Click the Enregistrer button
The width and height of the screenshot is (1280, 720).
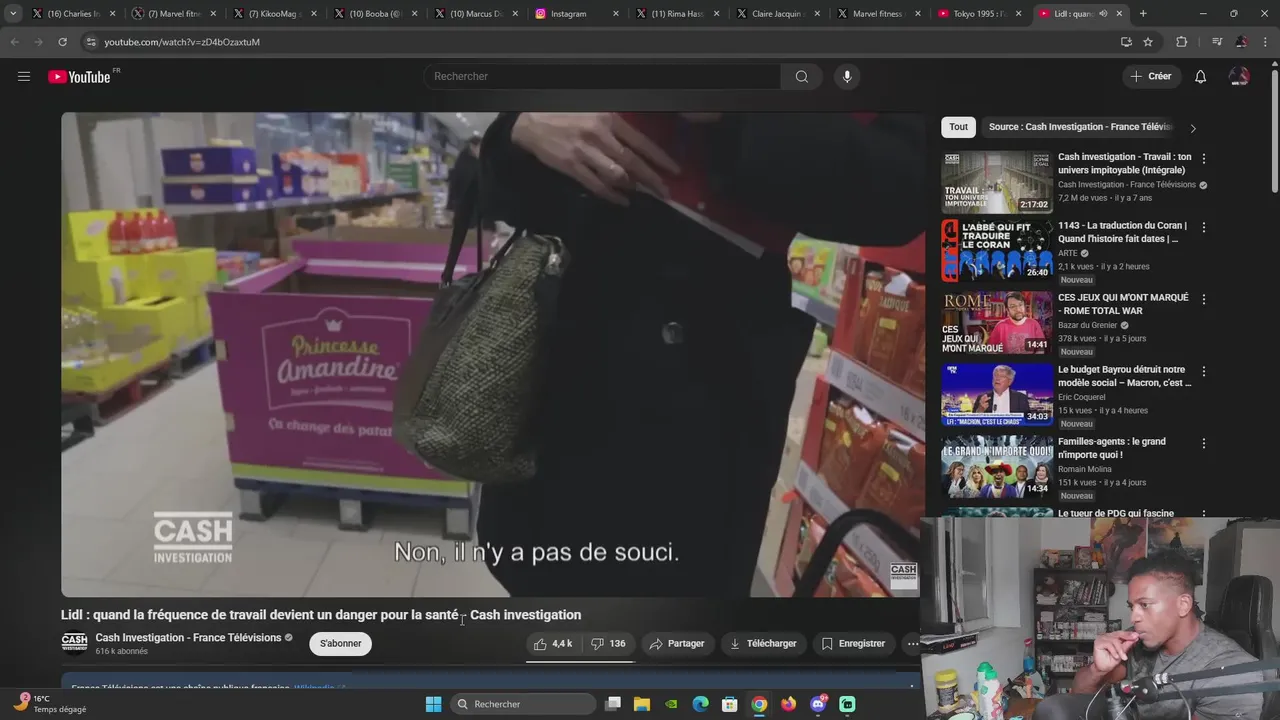[x=853, y=644]
